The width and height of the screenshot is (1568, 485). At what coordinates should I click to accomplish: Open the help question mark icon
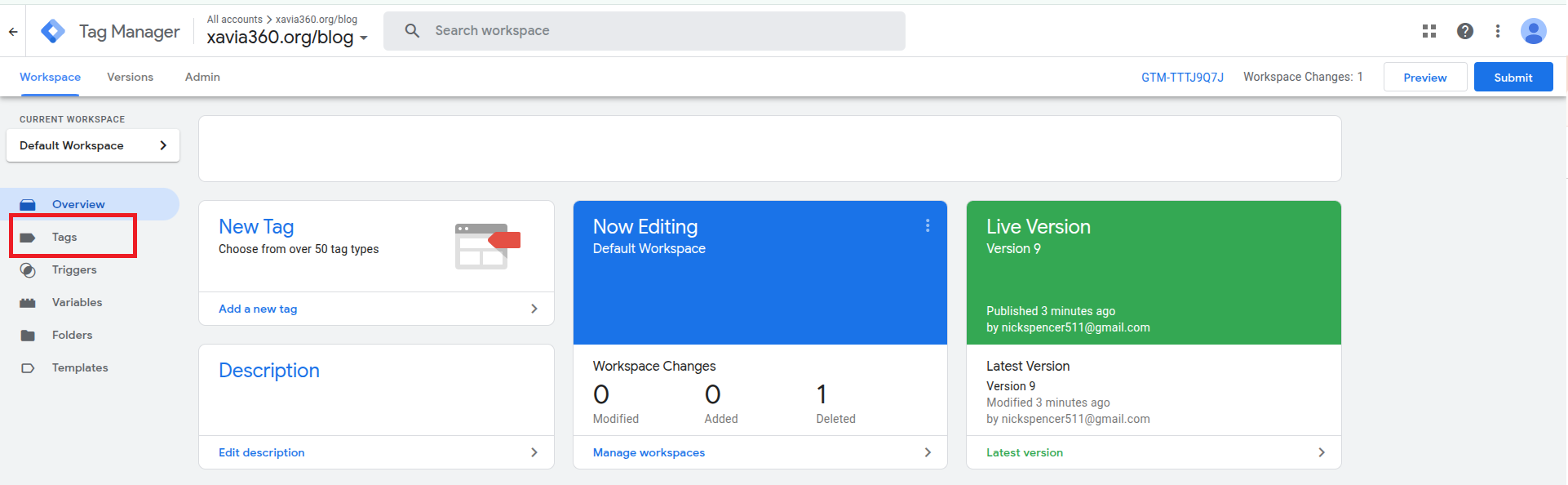pos(1464,31)
